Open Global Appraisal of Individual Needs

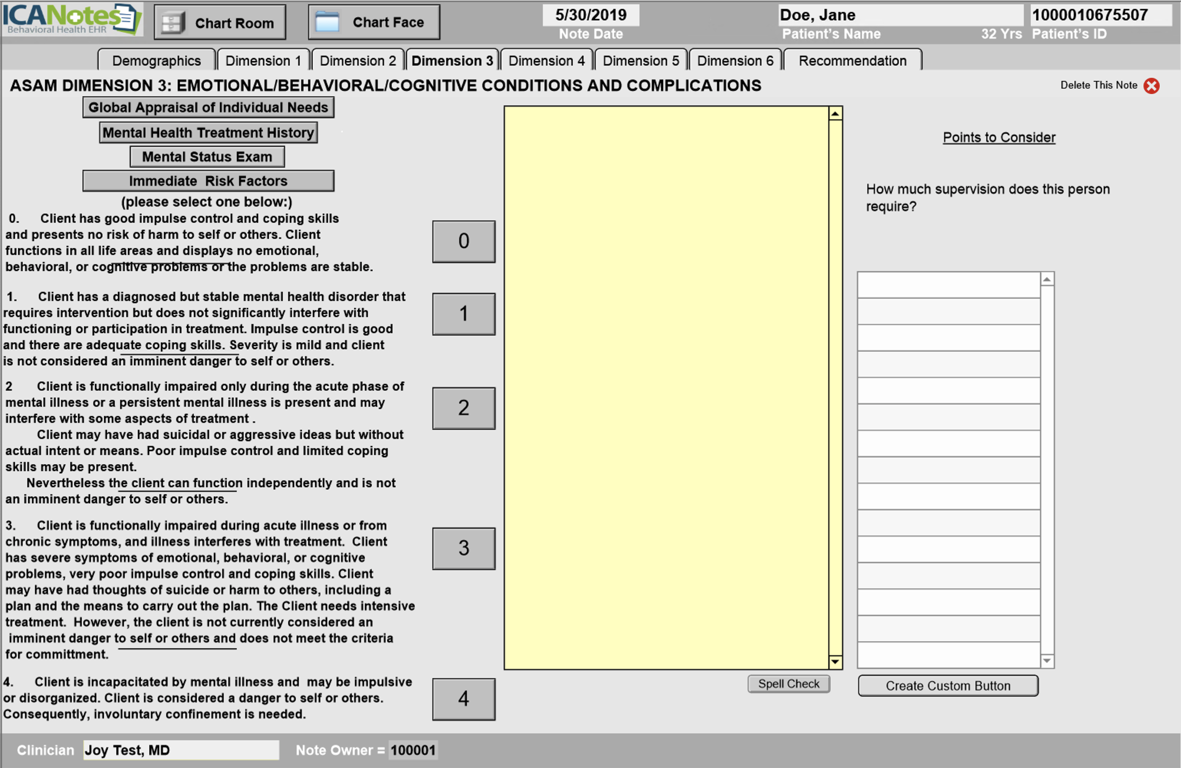click(208, 108)
